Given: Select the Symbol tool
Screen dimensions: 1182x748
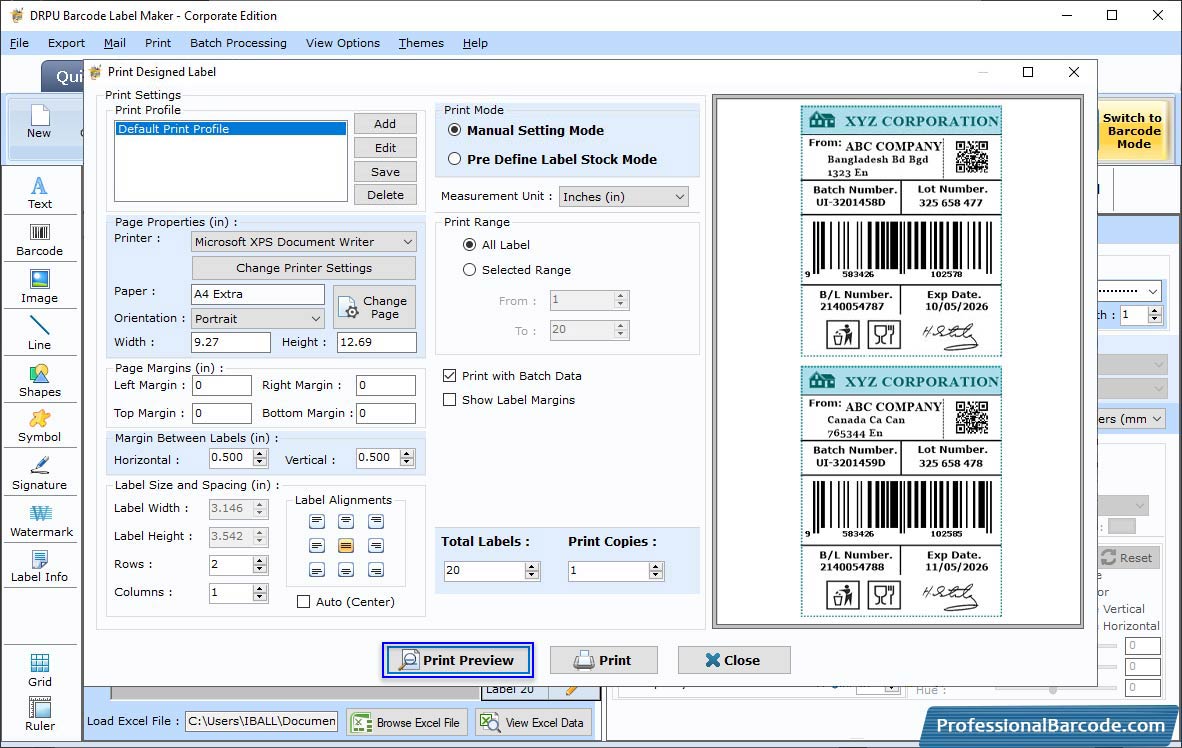Looking at the screenshot, I should pos(40,426).
